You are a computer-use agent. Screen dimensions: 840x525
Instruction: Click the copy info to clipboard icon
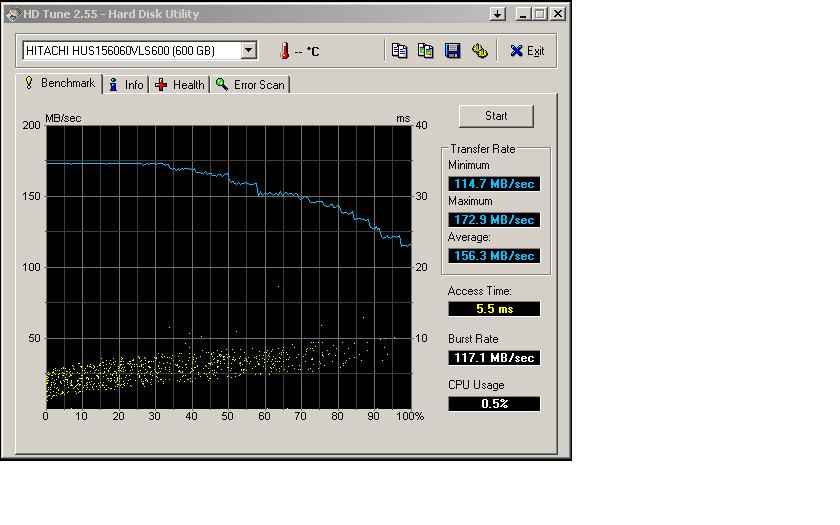(400, 51)
